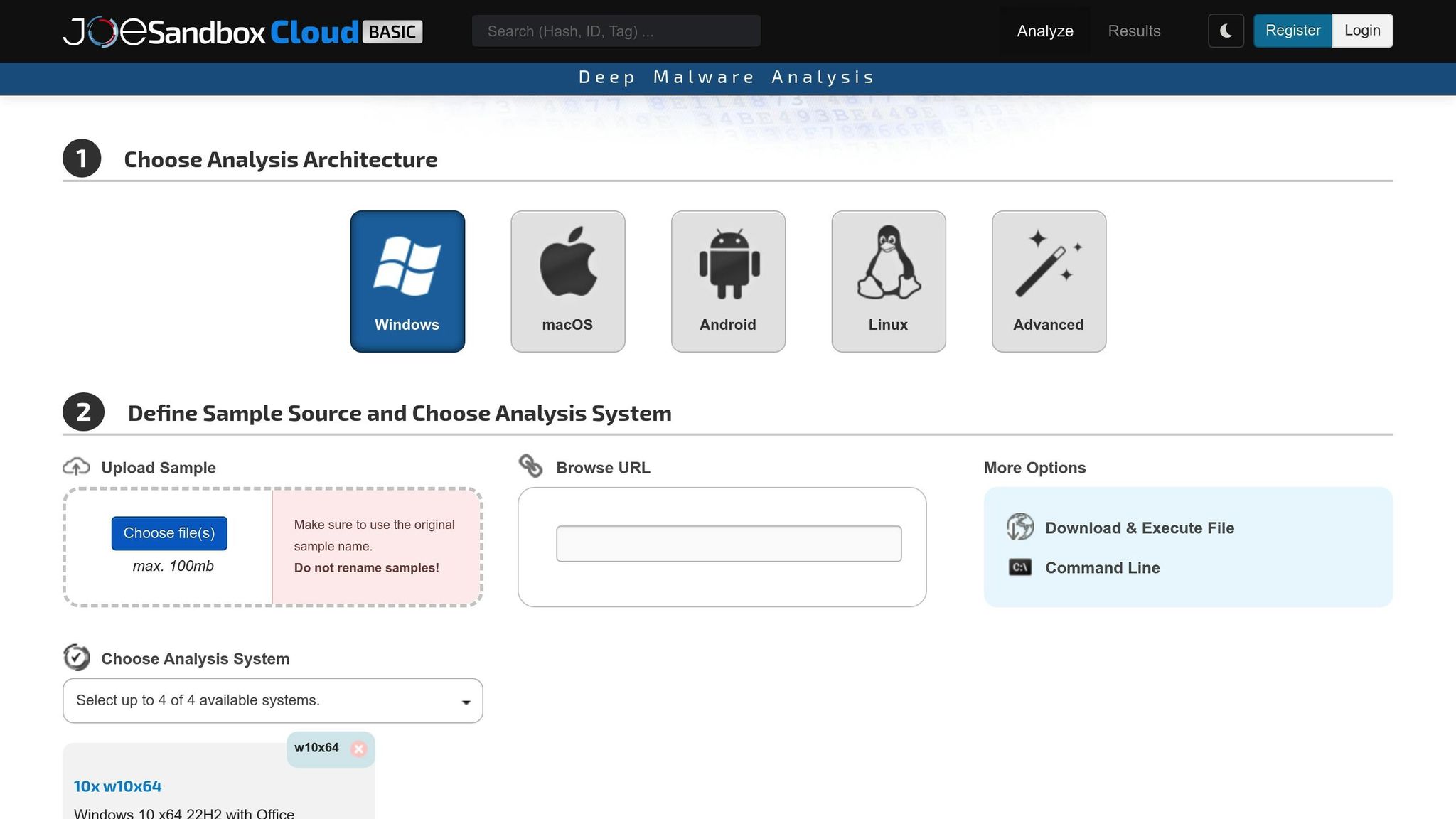Click the Choose Analysis System checkmark icon

click(x=76, y=658)
